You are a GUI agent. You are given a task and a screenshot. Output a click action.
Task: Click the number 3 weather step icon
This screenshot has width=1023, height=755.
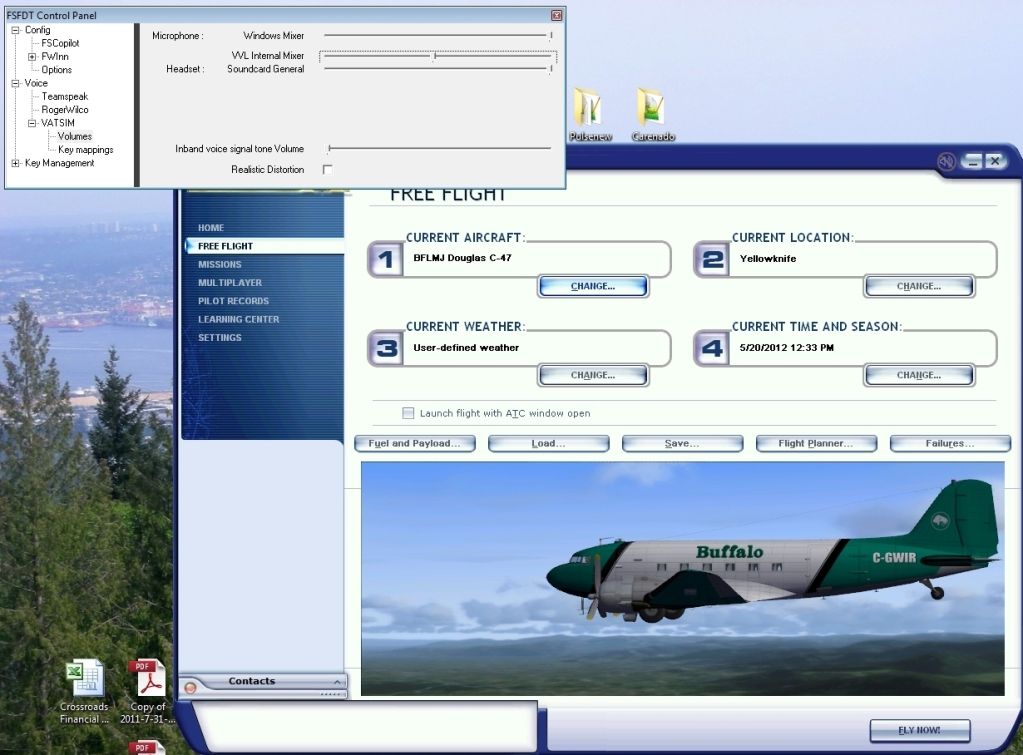tap(386, 348)
